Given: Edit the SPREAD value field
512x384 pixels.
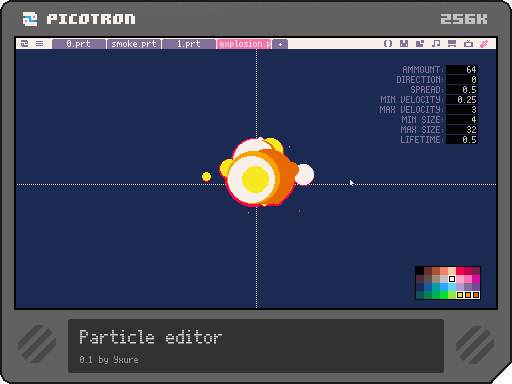Looking at the screenshot, I should pyautogui.click(x=462, y=89).
